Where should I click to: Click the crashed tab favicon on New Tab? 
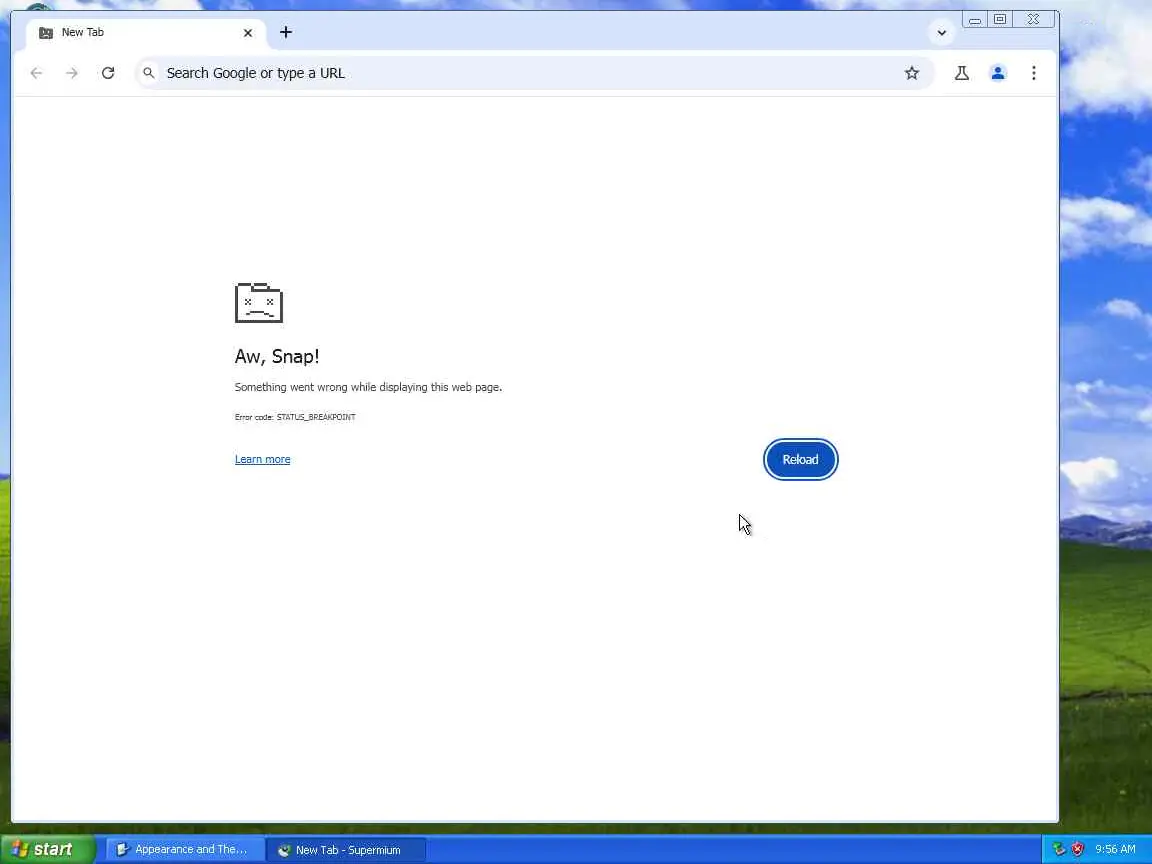point(46,32)
